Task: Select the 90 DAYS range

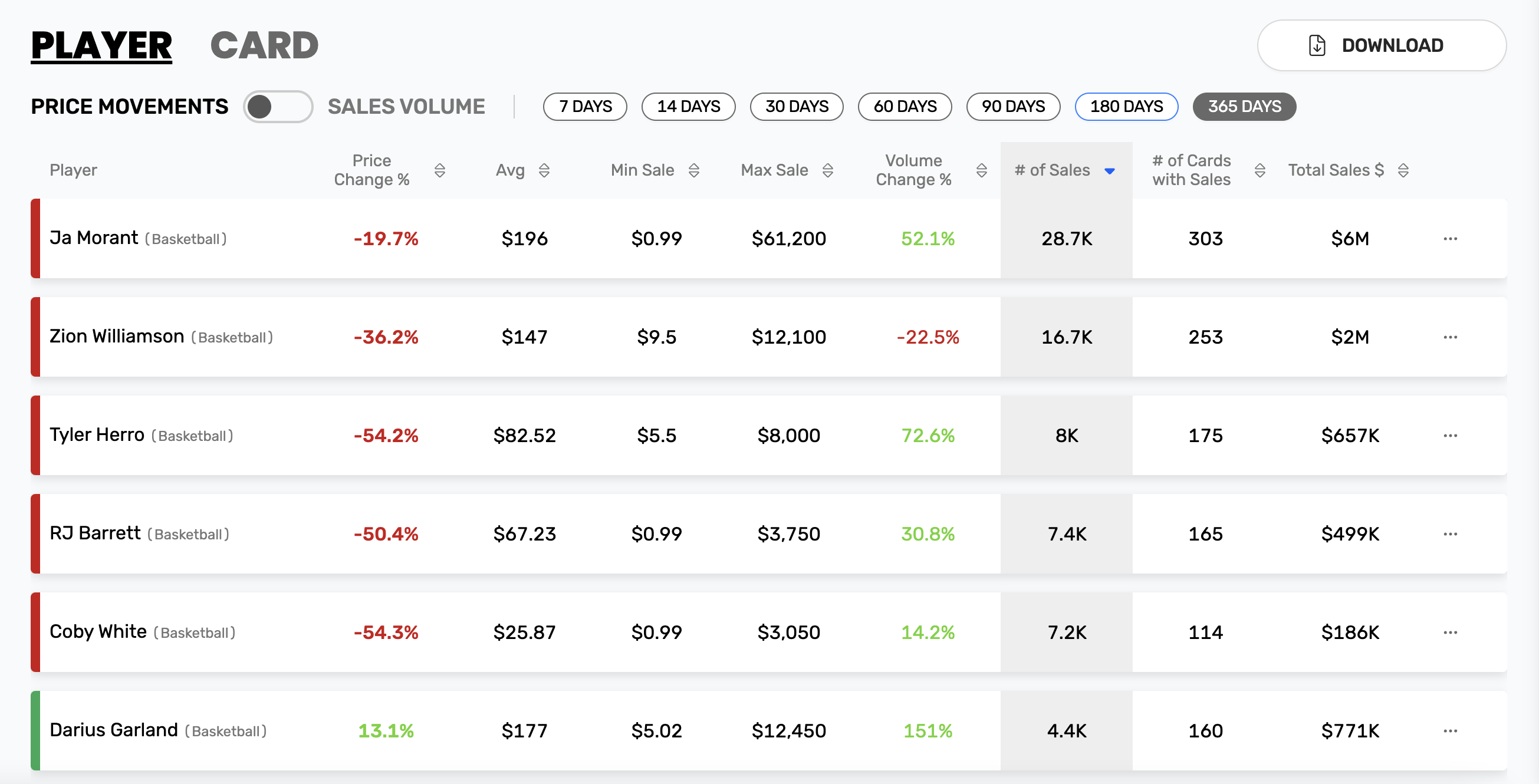Action: [x=1013, y=107]
